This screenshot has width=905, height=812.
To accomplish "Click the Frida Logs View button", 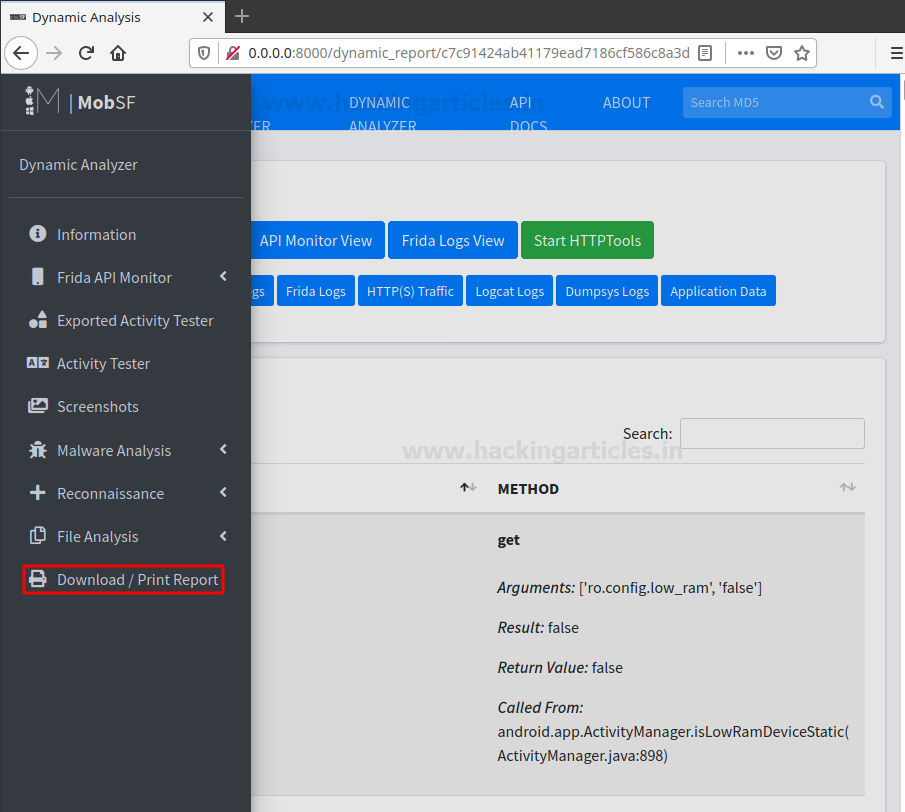I will click(x=453, y=240).
